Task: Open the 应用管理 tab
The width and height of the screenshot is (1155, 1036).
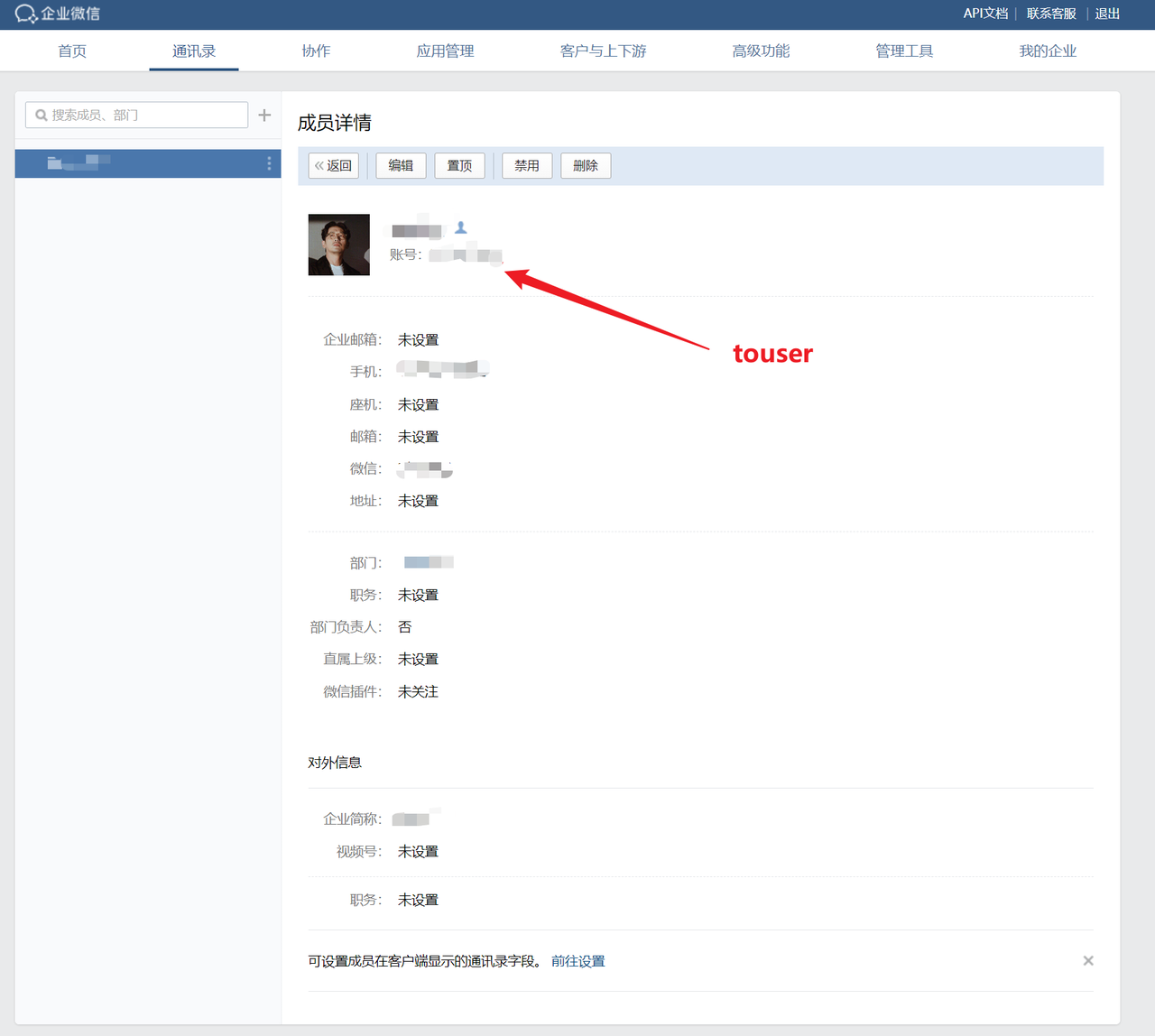Action: (445, 51)
